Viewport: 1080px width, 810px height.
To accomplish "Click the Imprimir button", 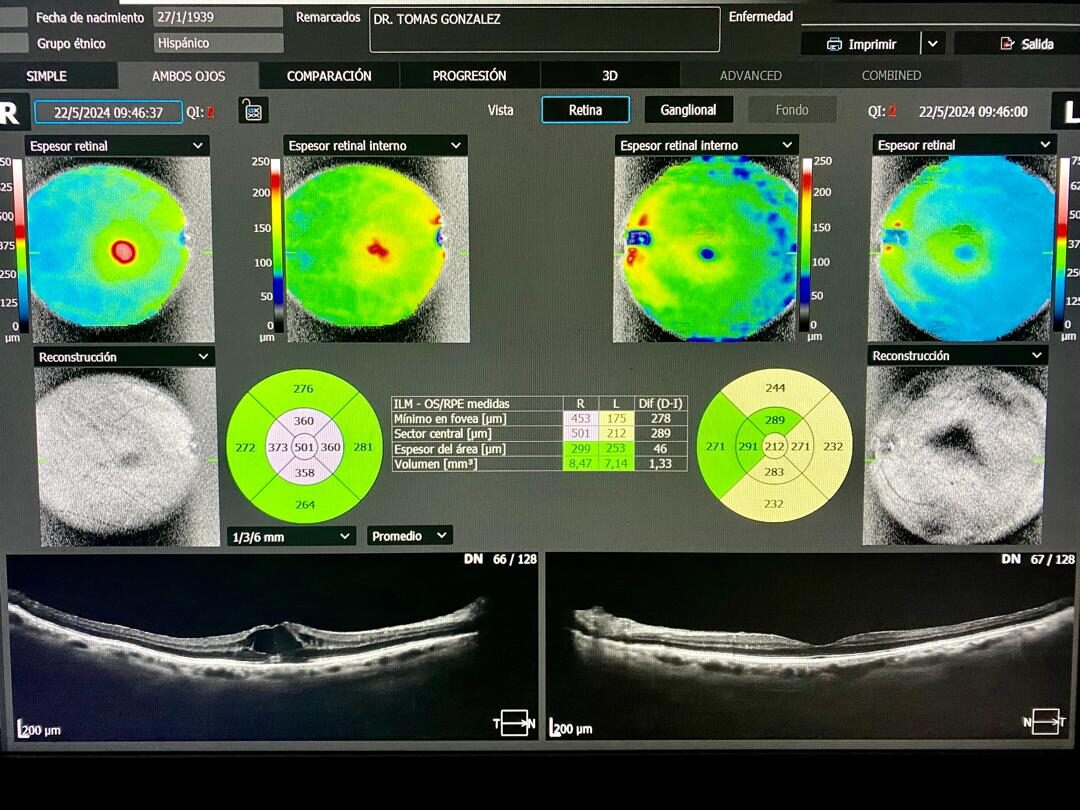I will tap(861, 43).
